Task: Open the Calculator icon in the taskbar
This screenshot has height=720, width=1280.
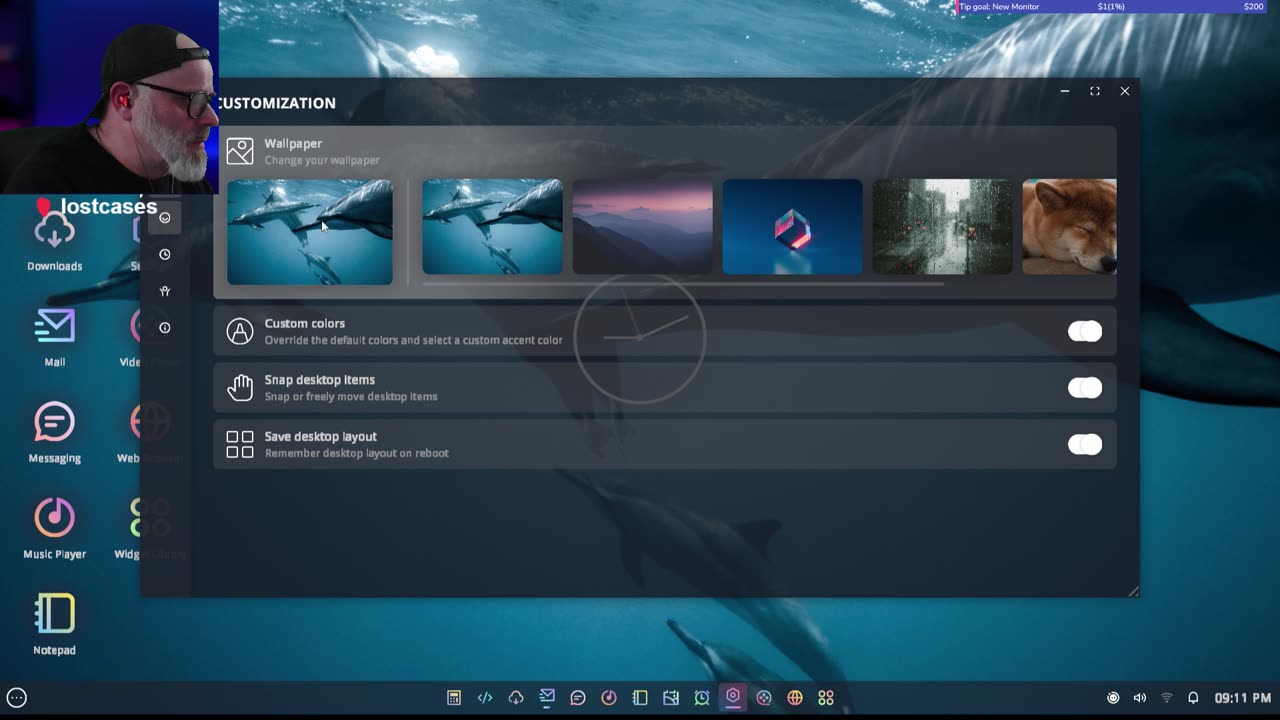Action: point(454,698)
